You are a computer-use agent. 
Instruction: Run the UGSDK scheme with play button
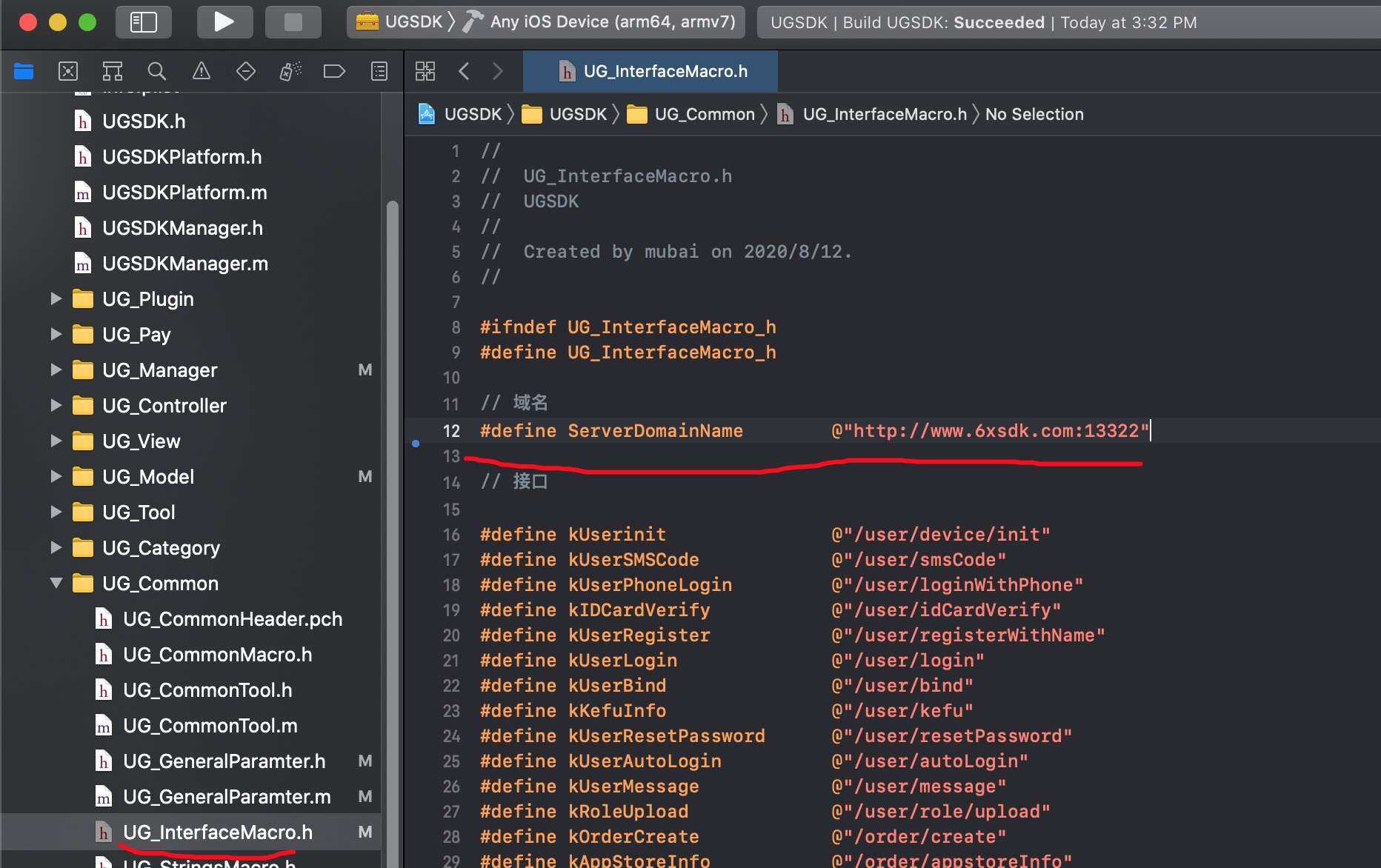coord(224,22)
